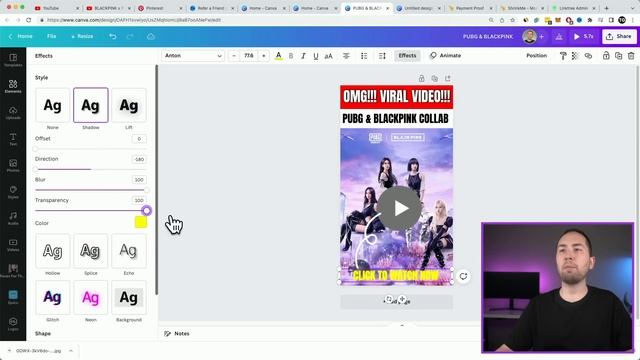
Task: Click the Blur slider track
Action: 91,190
